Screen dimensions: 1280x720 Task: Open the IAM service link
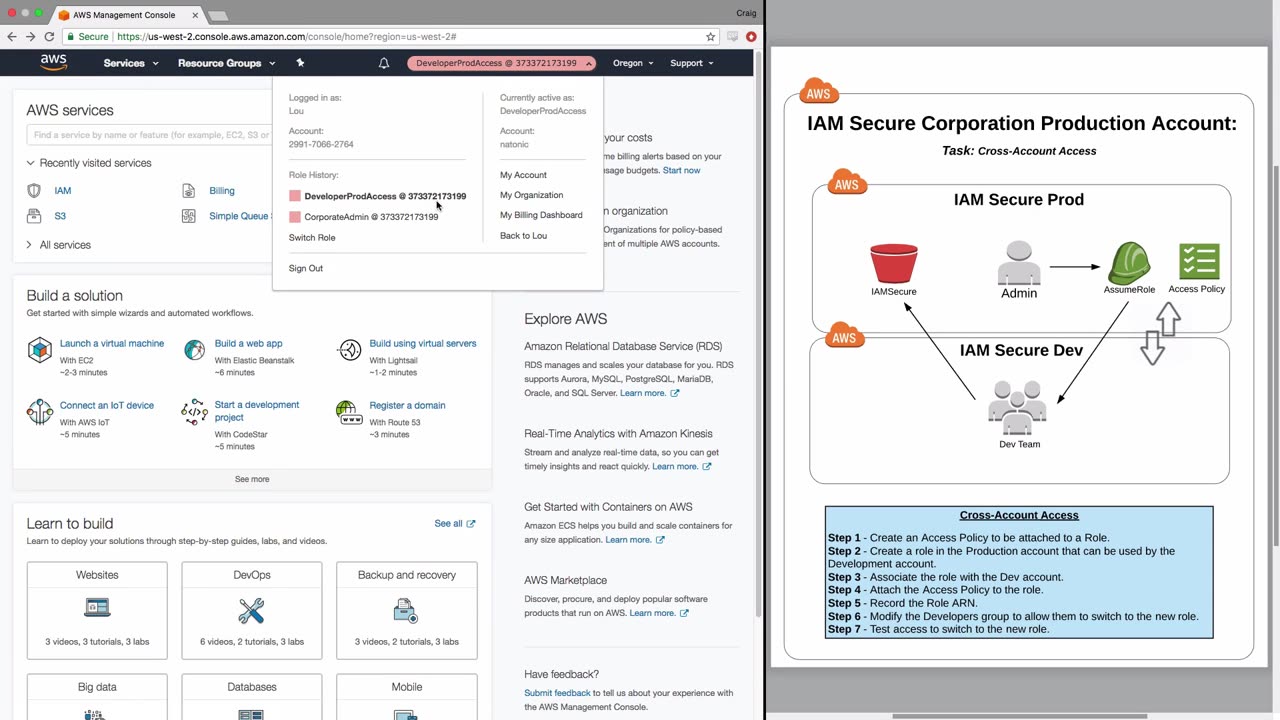(63, 190)
